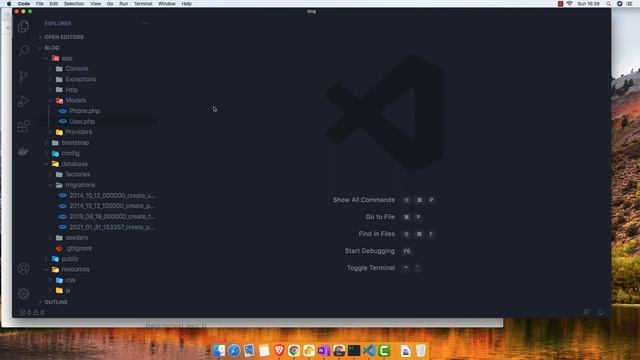Open 2021_01_31_153357_create_p... migration file
This screenshot has width=640, height=360.
point(112,227)
